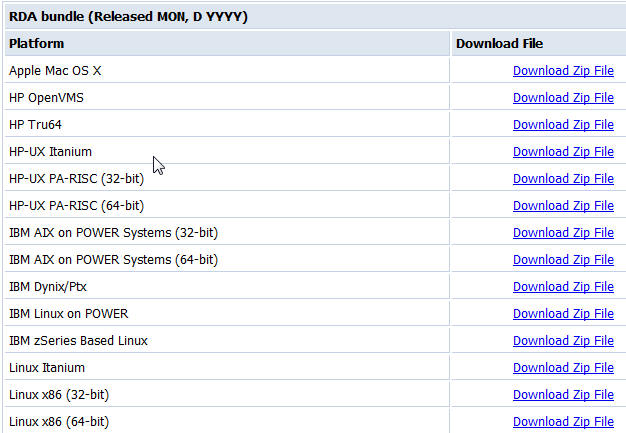Select the HP-UX Itanium platform text
Image resolution: width=626 pixels, height=433 pixels.
(50, 152)
